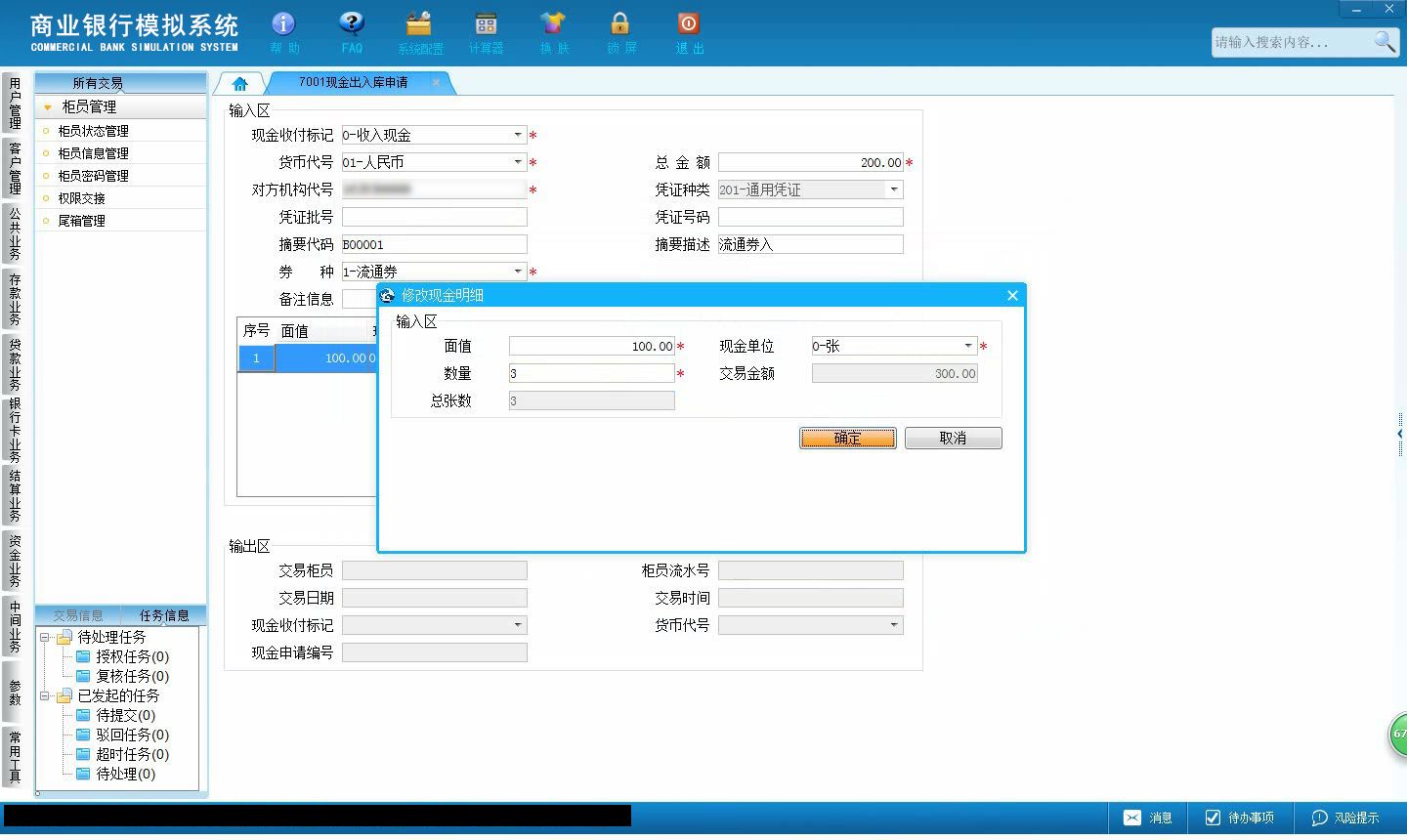Select 授权任务(0) in the task tree
The height and width of the screenshot is (840, 1407).
tap(132, 656)
